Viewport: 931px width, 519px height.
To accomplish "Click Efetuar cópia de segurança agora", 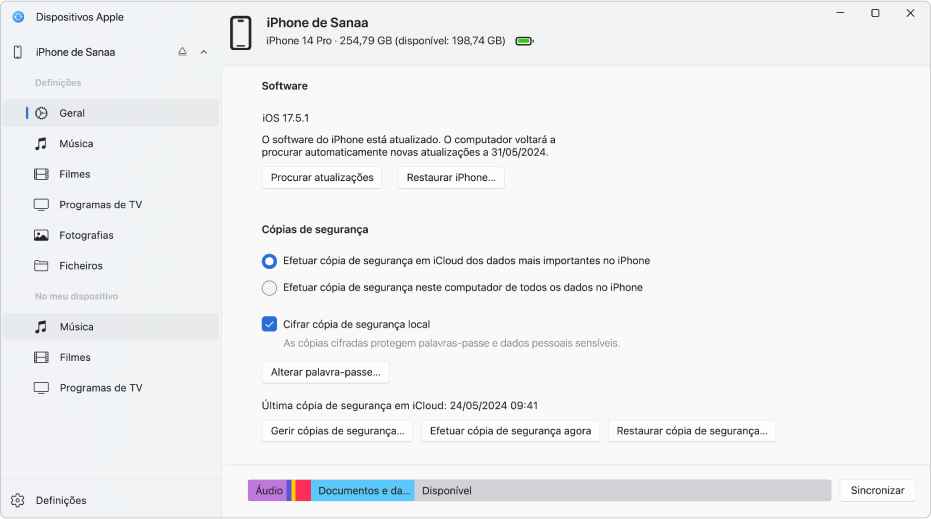I will point(510,431).
